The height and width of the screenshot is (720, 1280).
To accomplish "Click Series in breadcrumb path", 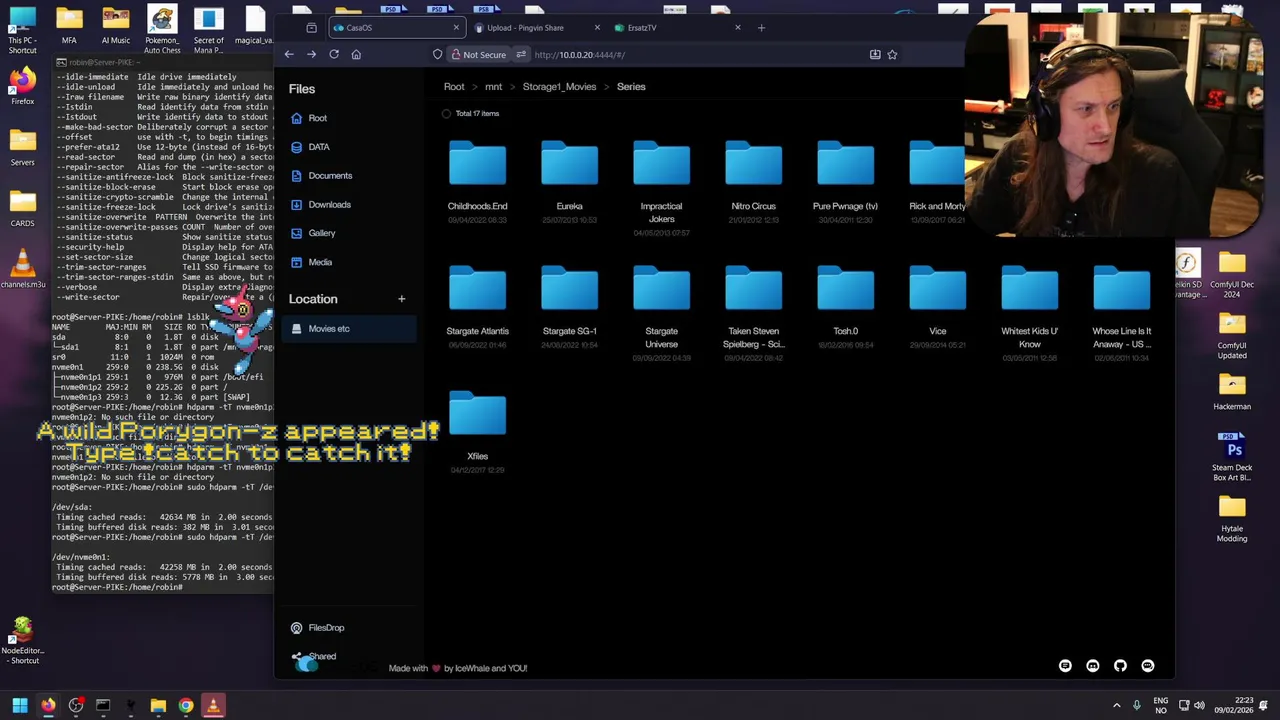I will pos(631,87).
